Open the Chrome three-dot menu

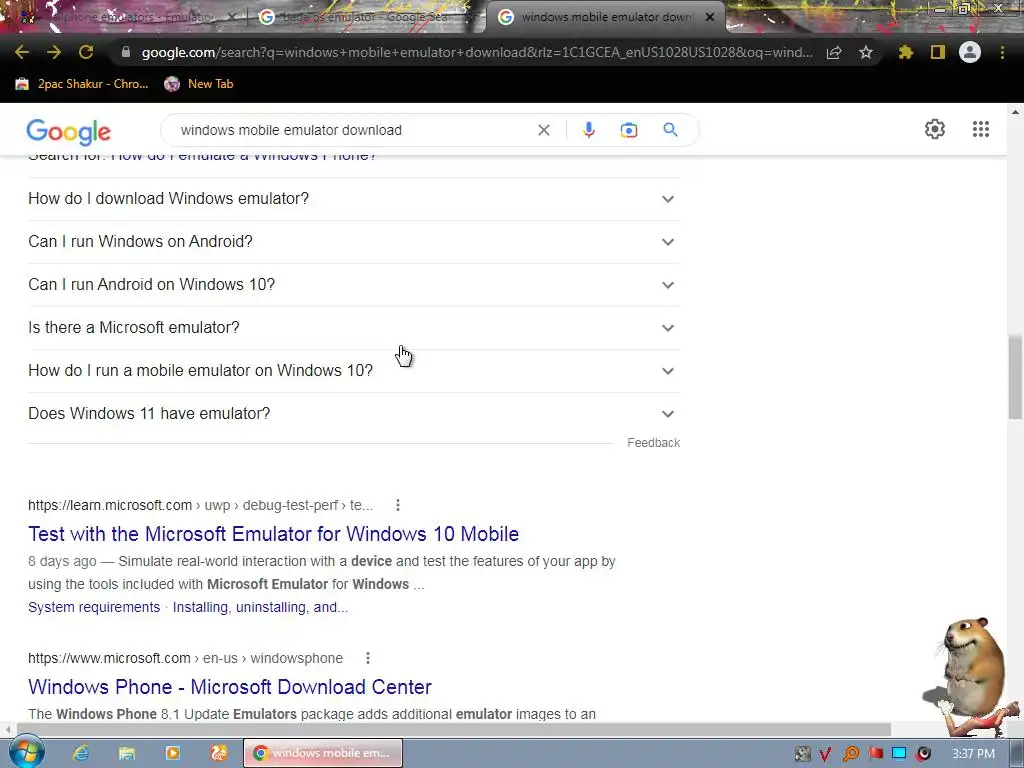(x=1002, y=52)
